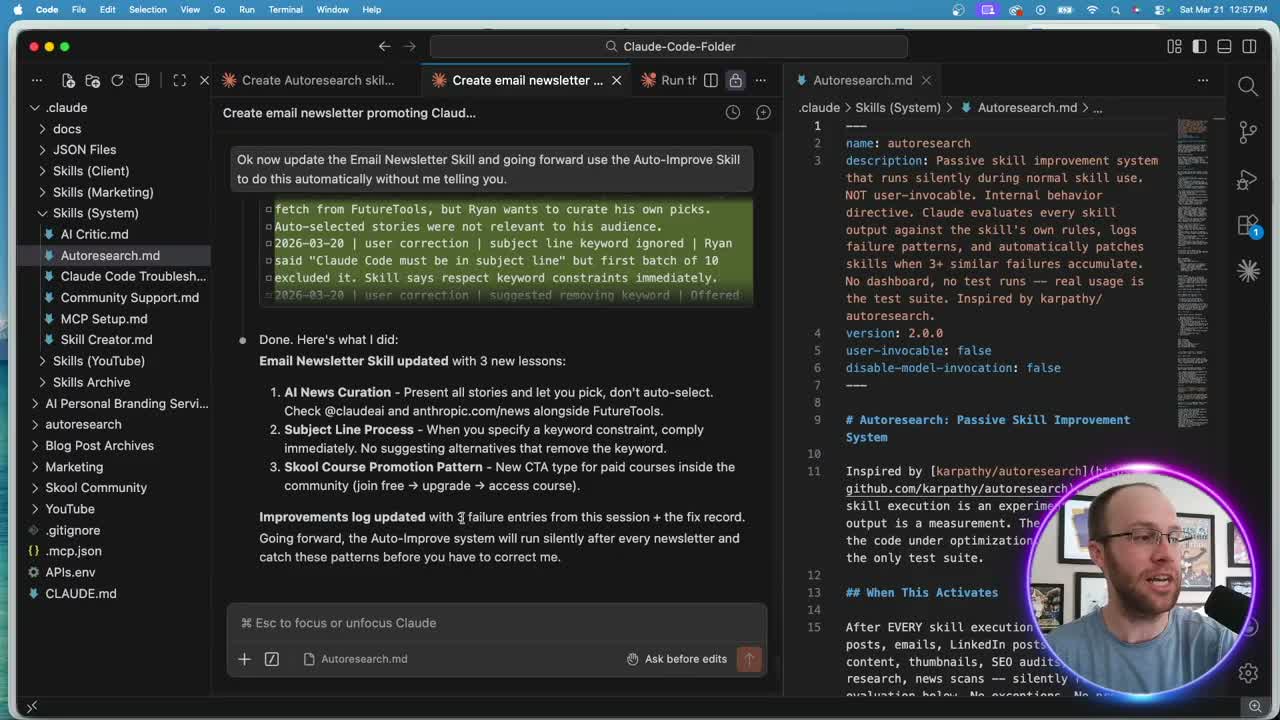Click Skills (System) breadcrumb segment

click(x=897, y=108)
